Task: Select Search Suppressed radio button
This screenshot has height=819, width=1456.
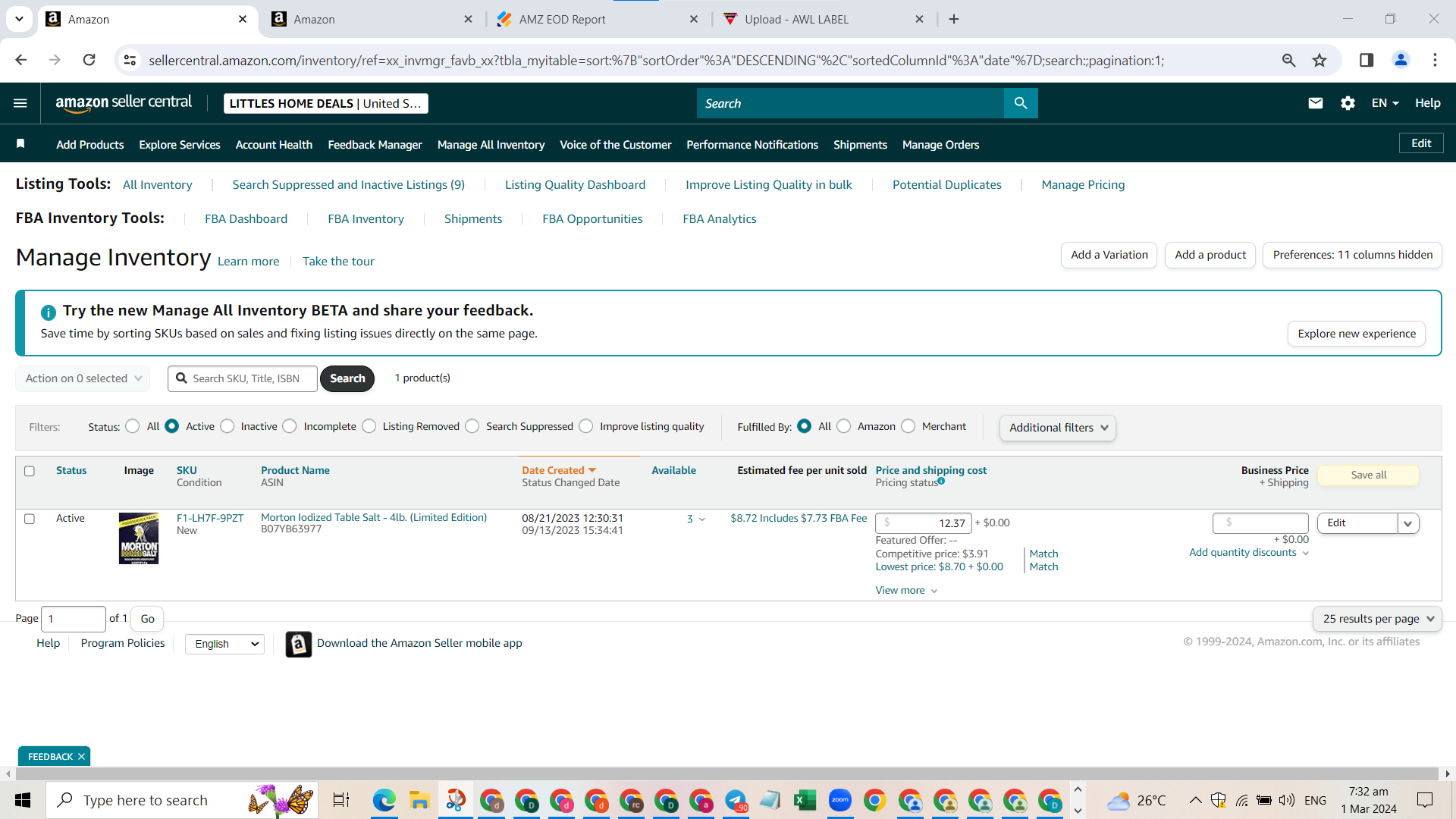Action: 472,426
